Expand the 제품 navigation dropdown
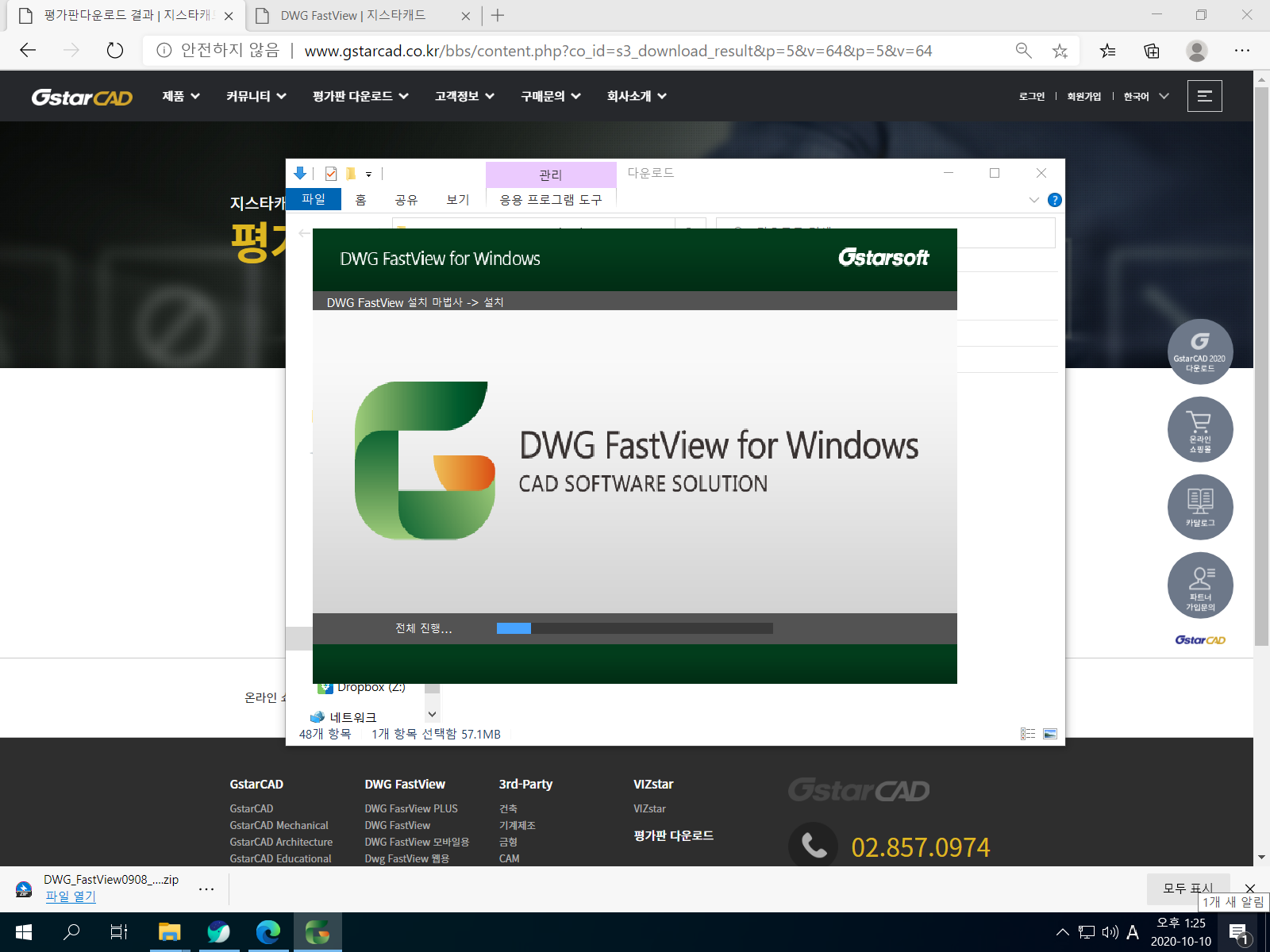The width and height of the screenshot is (1270, 952). [x=181, y=96]
